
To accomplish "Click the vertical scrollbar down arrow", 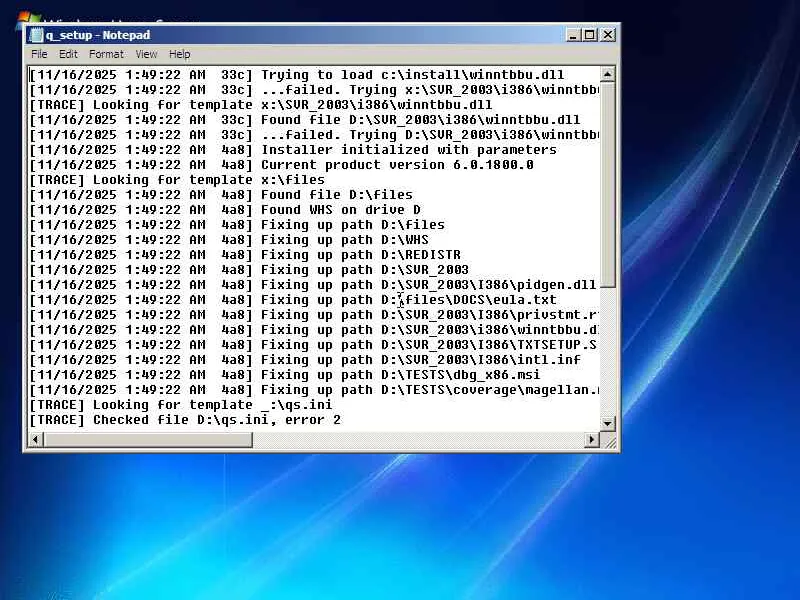I will coord(607,423).
